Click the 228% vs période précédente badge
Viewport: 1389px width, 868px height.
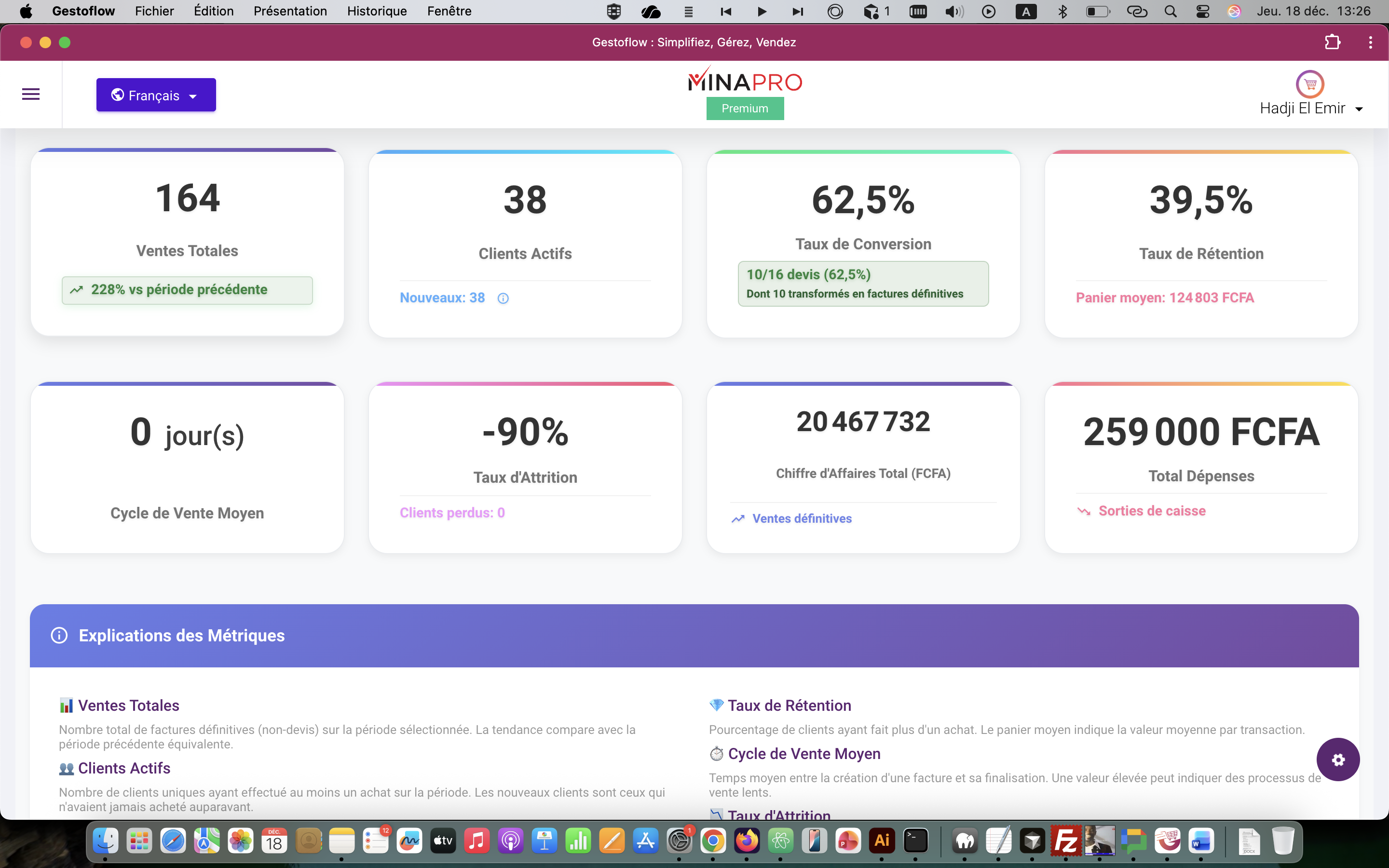(187, 290)
